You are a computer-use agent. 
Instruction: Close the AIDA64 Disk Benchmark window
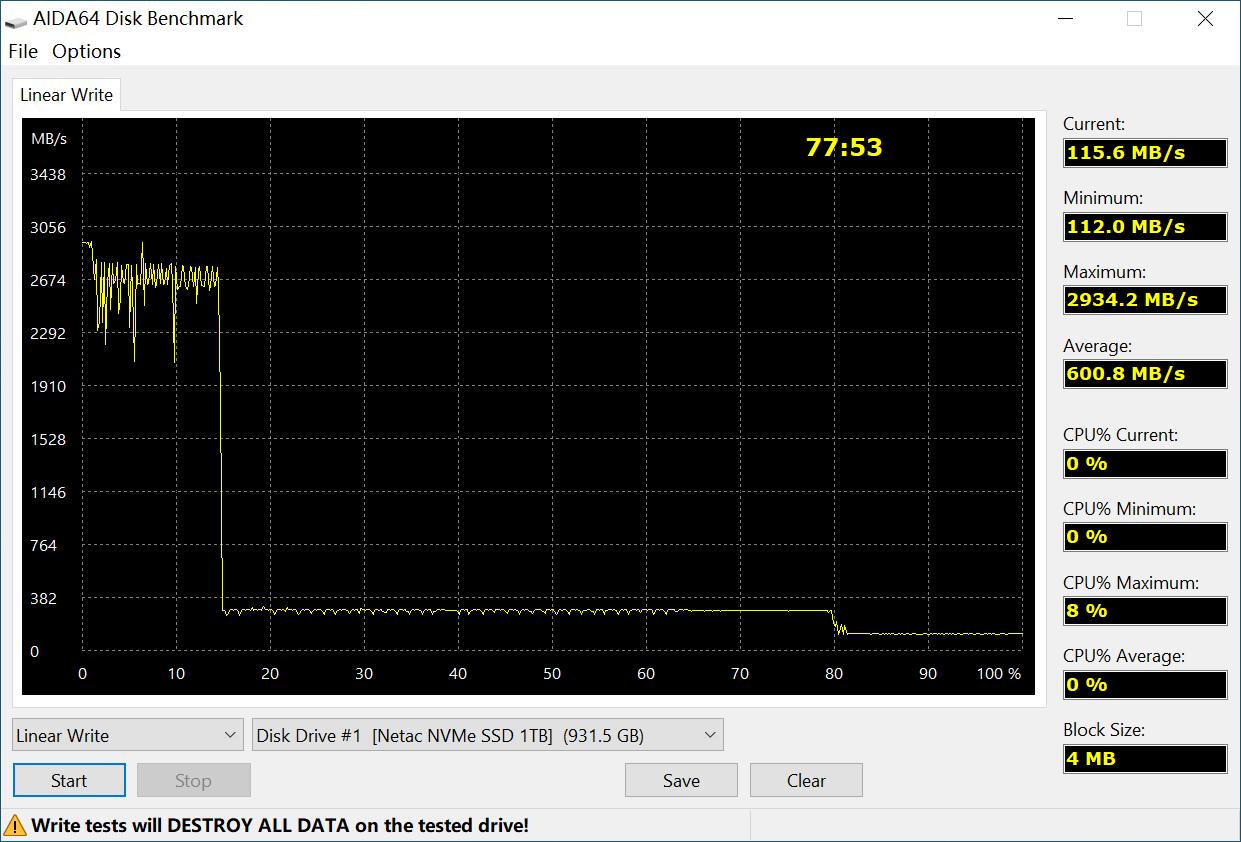click(x=1205, y=19)
